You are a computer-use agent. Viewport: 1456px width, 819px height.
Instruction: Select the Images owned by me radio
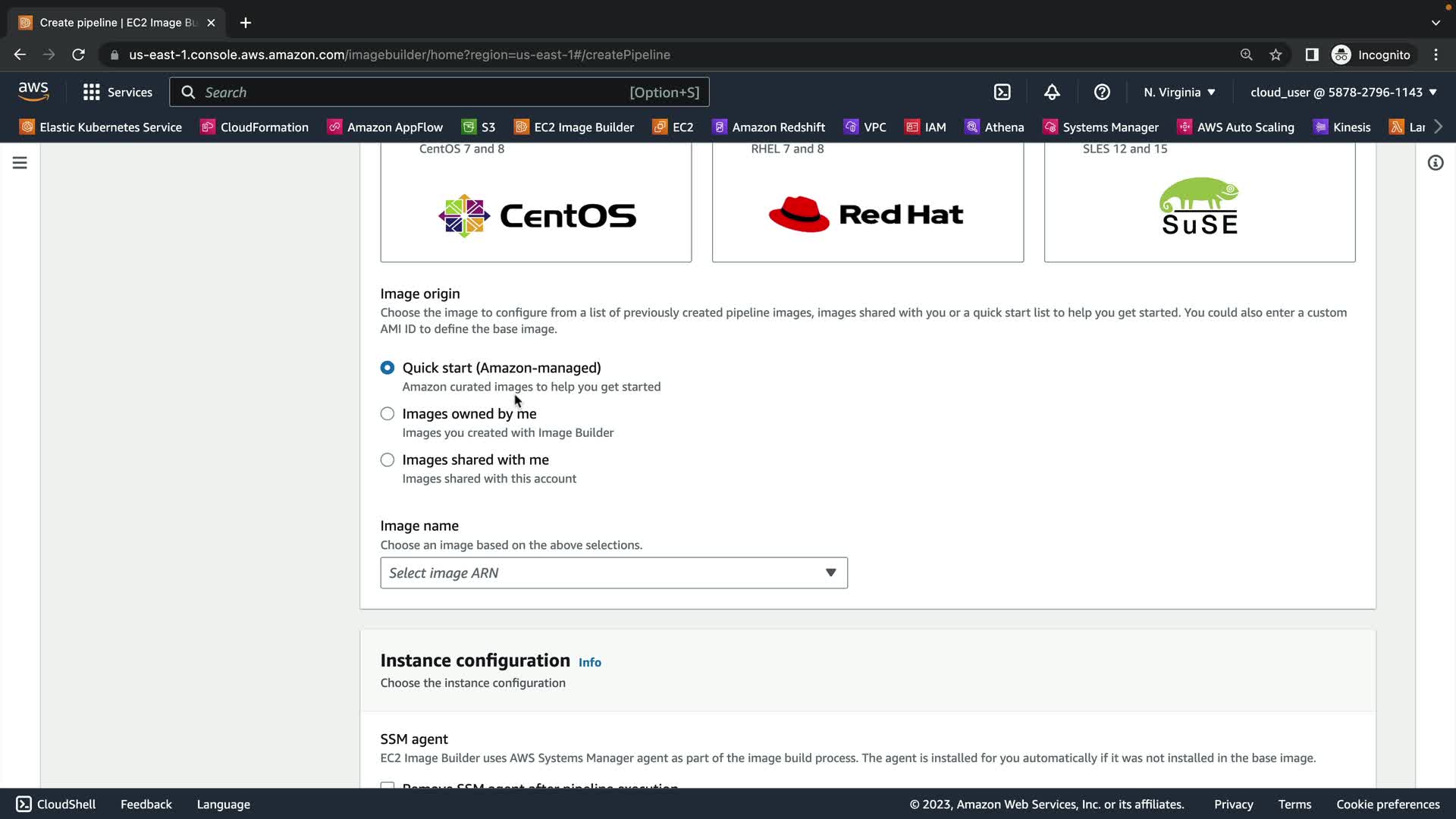tap(388, 414)
